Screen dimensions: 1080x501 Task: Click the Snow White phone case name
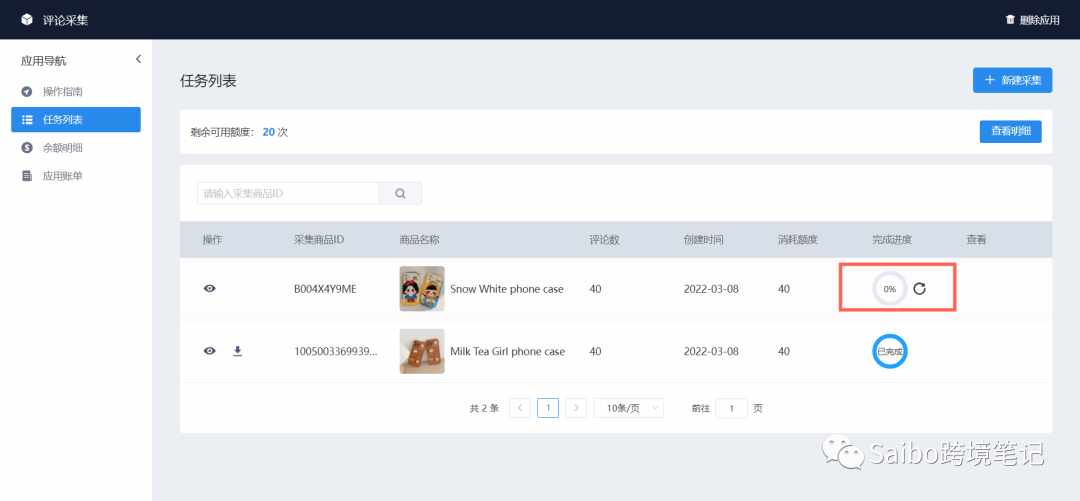(507, 289)
